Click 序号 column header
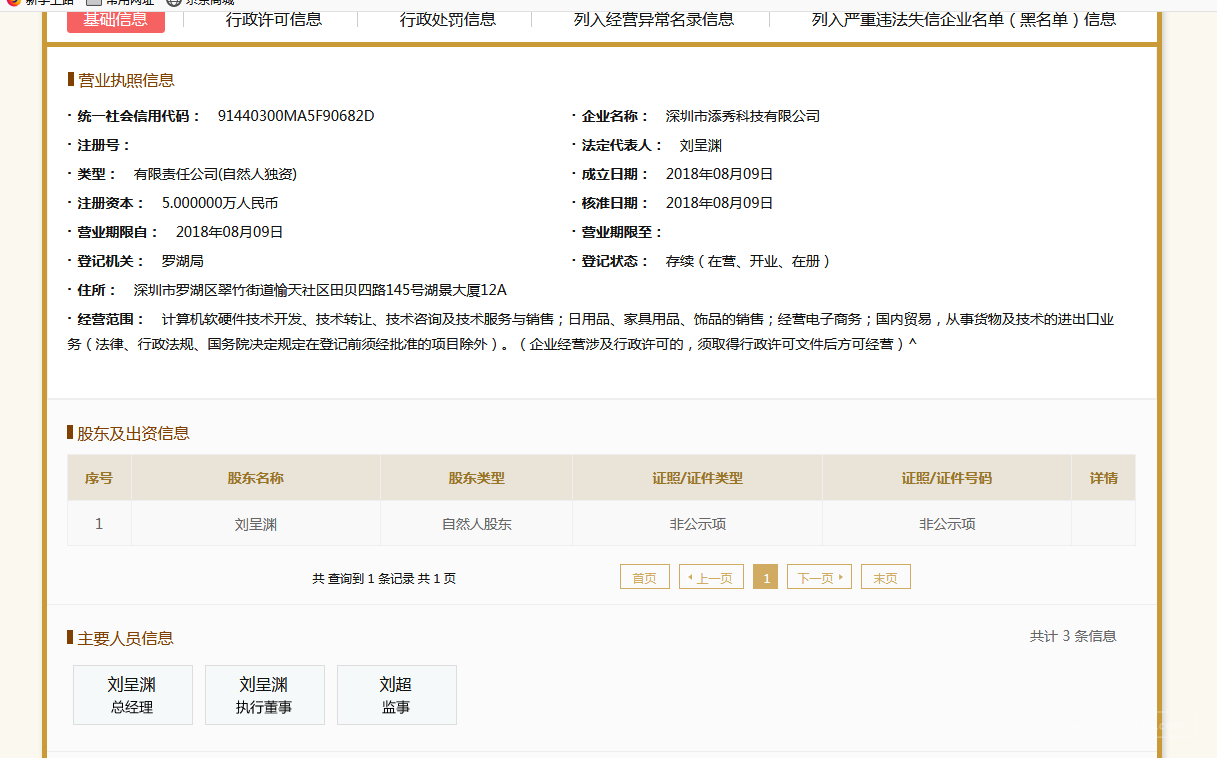Screen dimensions: 1217x758 [99, 478]
